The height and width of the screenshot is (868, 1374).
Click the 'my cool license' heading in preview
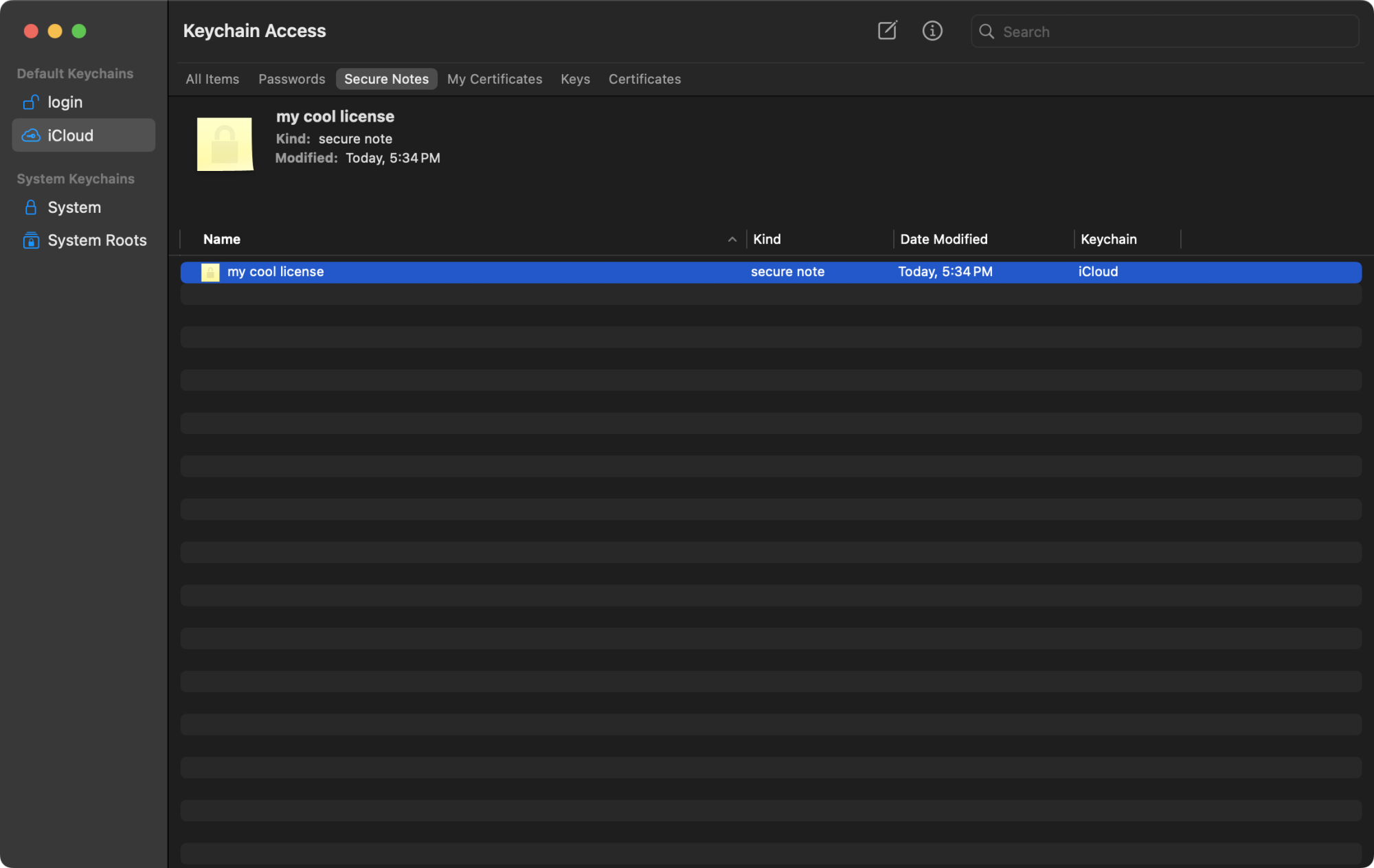[x=335, y=117]
